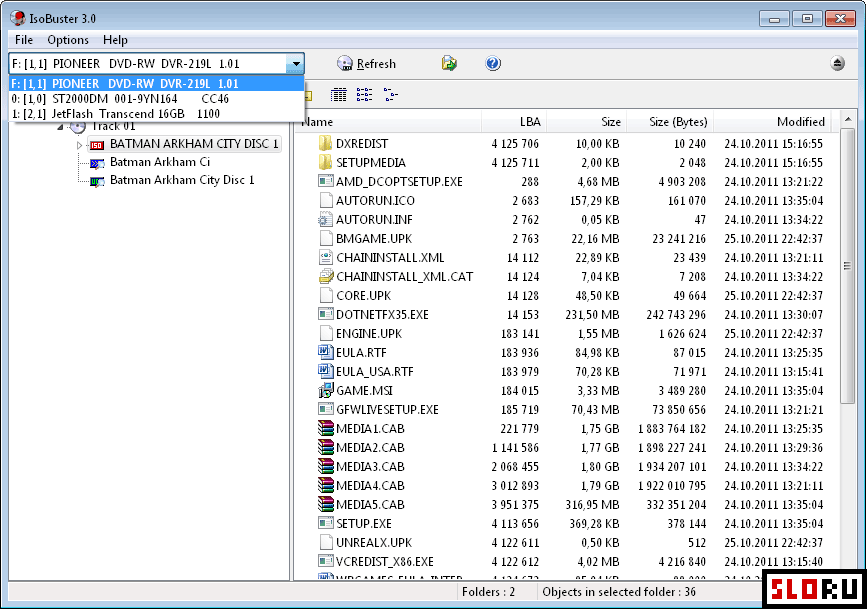Switch to details list view icon
867x609 pixels.
coord(338,95)
